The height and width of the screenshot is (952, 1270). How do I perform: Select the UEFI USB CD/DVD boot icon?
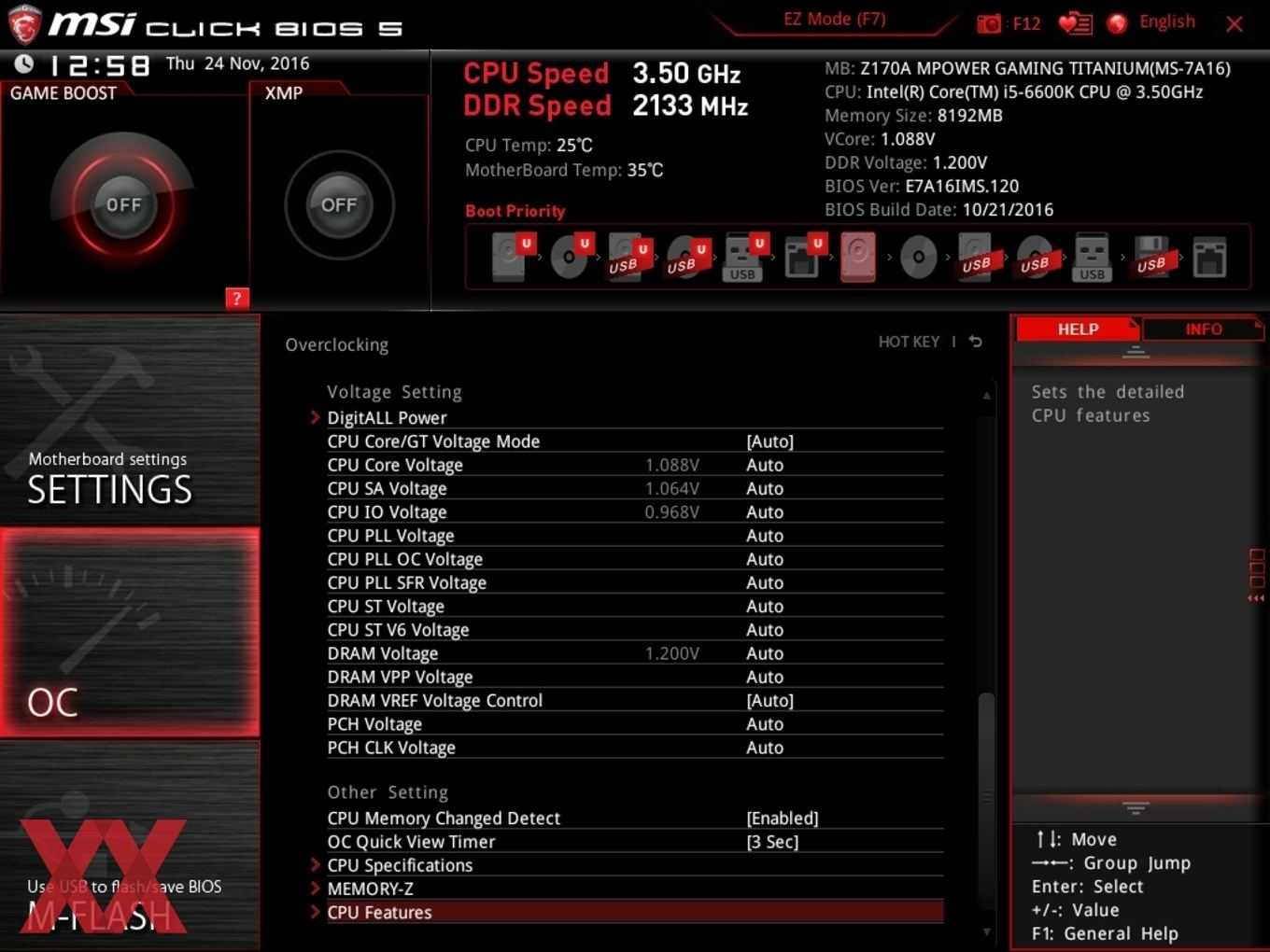(x=687, y=257)
